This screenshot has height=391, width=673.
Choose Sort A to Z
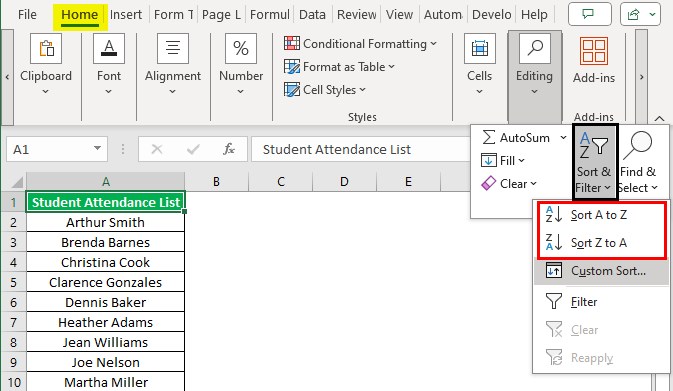click(602, 215)
